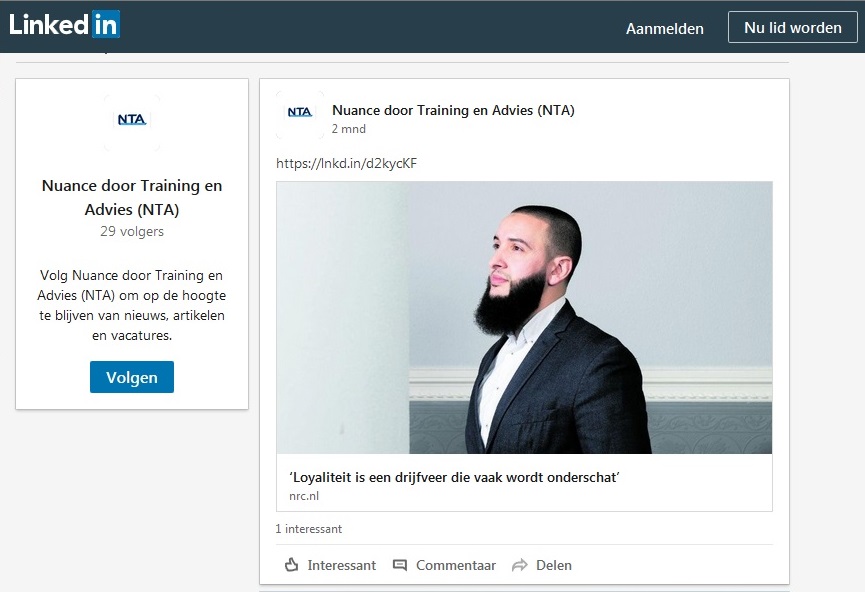This screenshot has height=592, width=865.
Task: Open the 'Loyaliteit is een drijfveer' article title
Action: tap(454, 477)
